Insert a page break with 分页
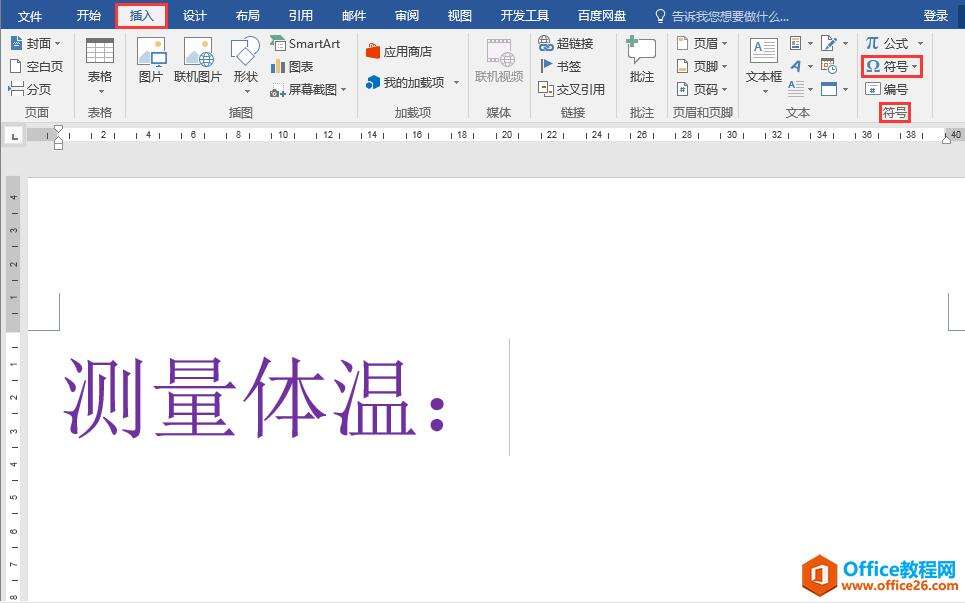The height and width of the screenshot is (603, 965). pyautogui.click(x=31, y=89)
